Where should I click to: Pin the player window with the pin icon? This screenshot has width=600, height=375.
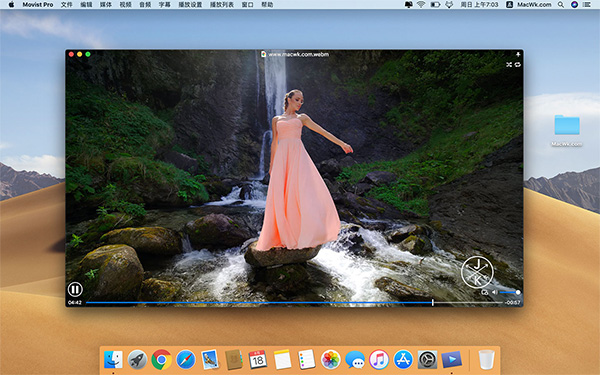point(518,54)
